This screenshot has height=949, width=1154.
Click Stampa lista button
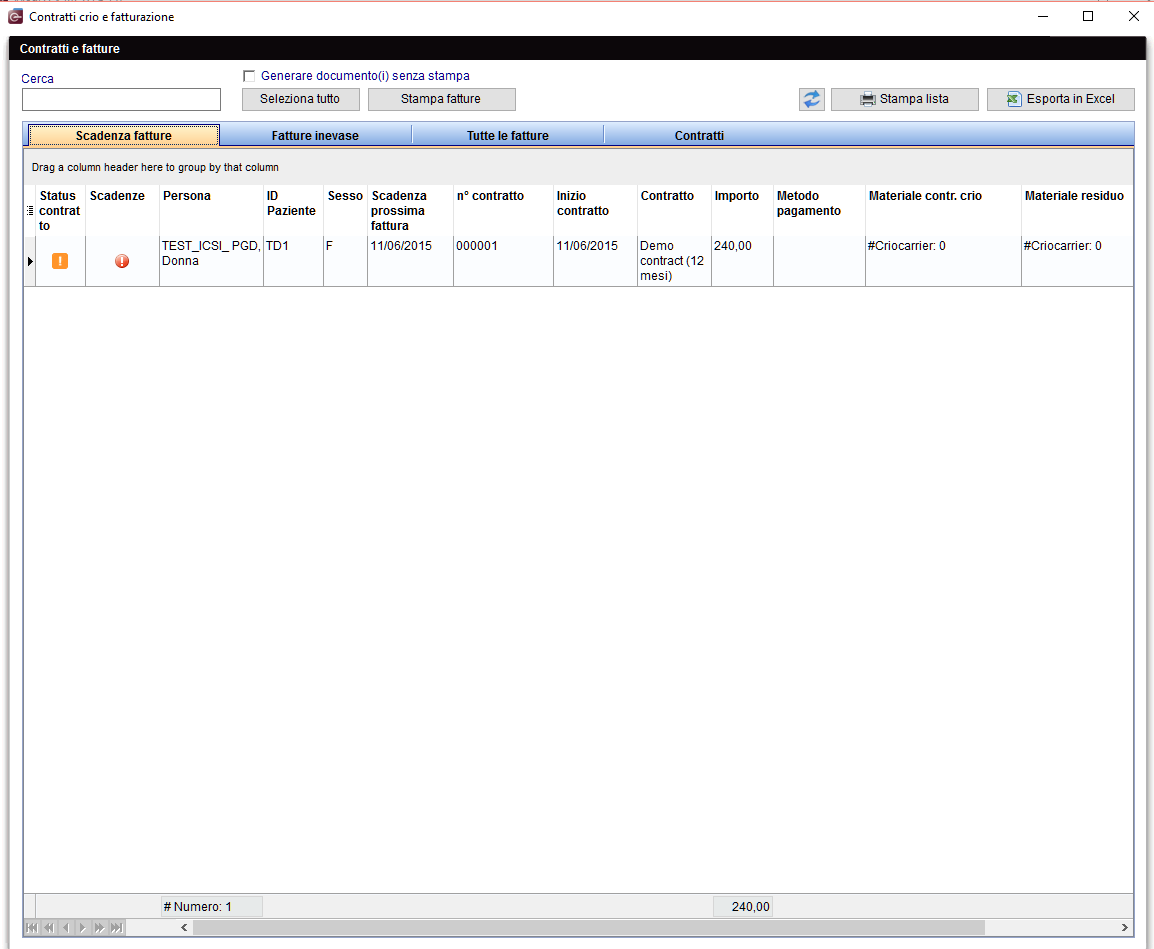click(905, 99)
